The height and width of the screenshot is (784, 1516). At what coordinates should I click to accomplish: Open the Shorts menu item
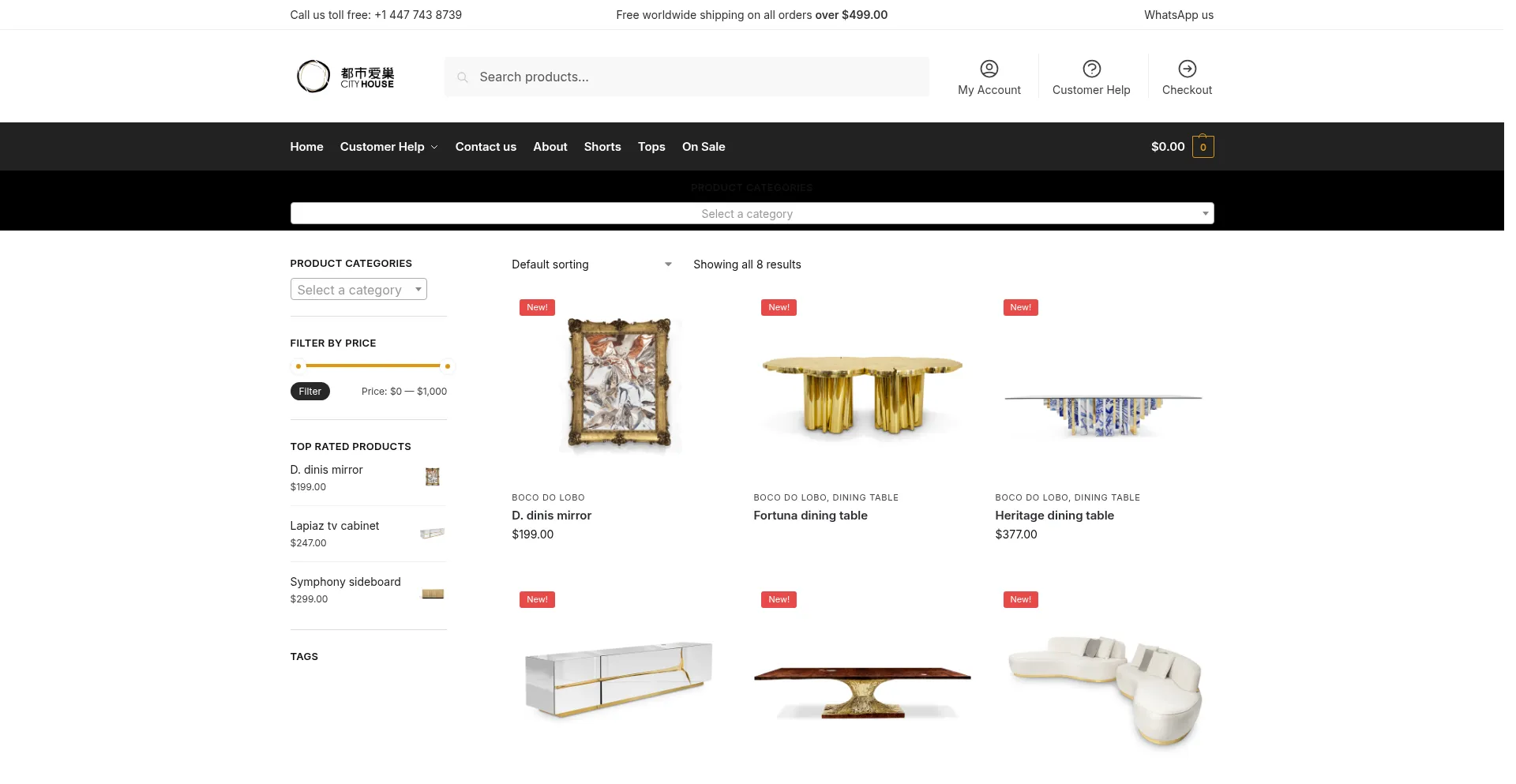(602, 147)
